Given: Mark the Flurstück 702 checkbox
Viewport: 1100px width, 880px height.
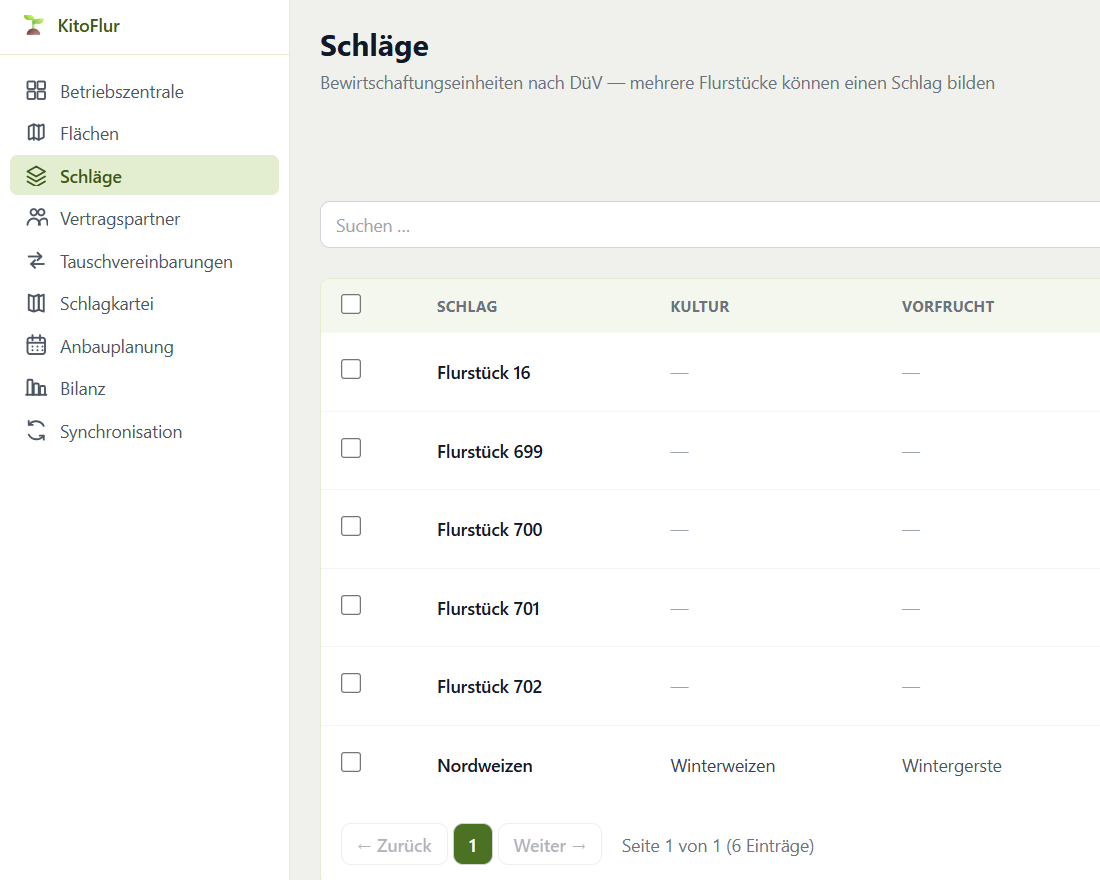Looking at the screenshot, I should coord(351,684).
